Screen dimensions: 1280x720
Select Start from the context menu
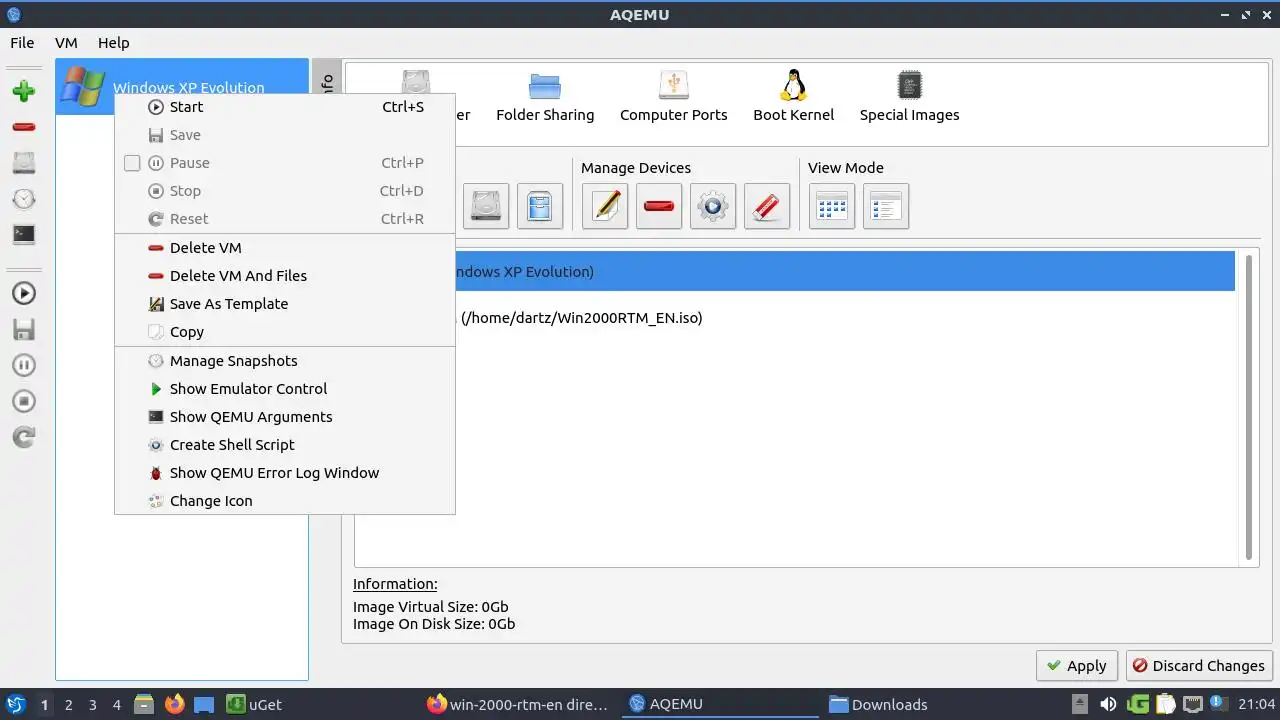click(285, 107)
